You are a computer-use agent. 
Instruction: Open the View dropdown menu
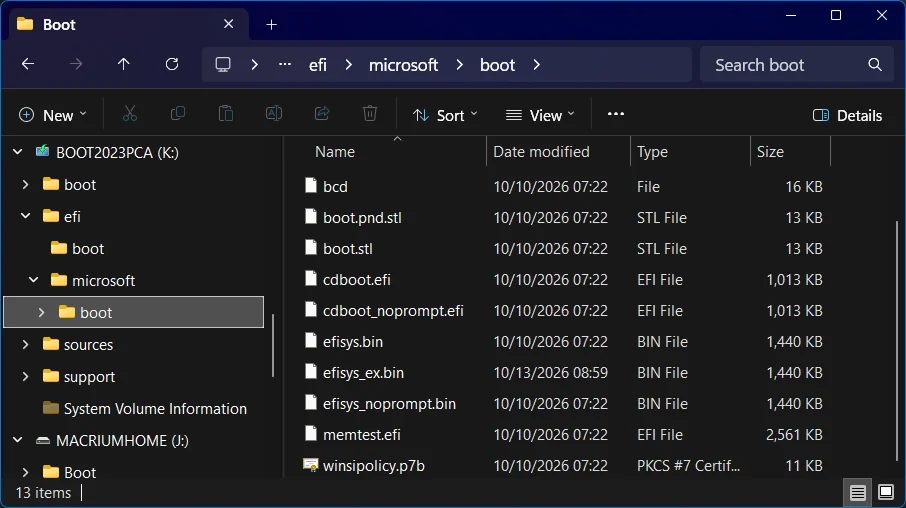(540, 115)
